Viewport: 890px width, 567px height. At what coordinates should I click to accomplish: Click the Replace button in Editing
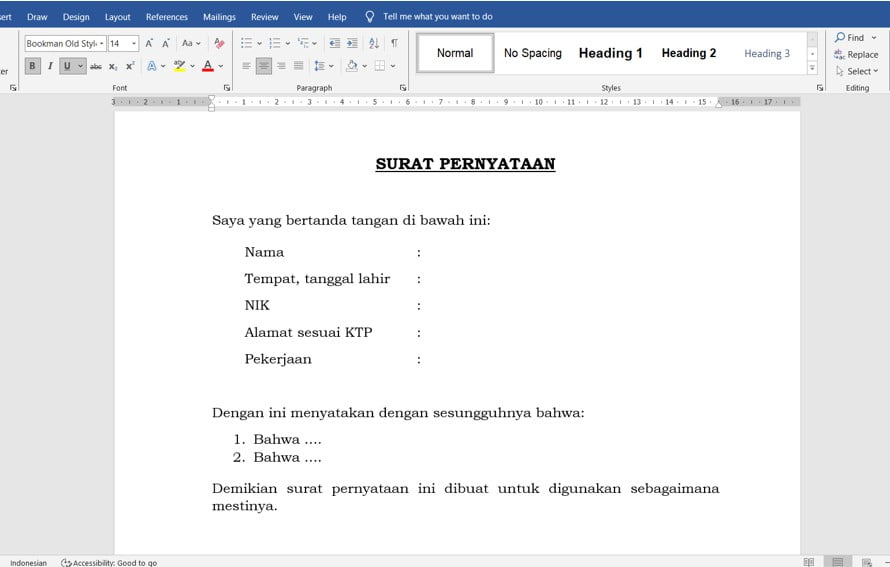click(857, 54)
